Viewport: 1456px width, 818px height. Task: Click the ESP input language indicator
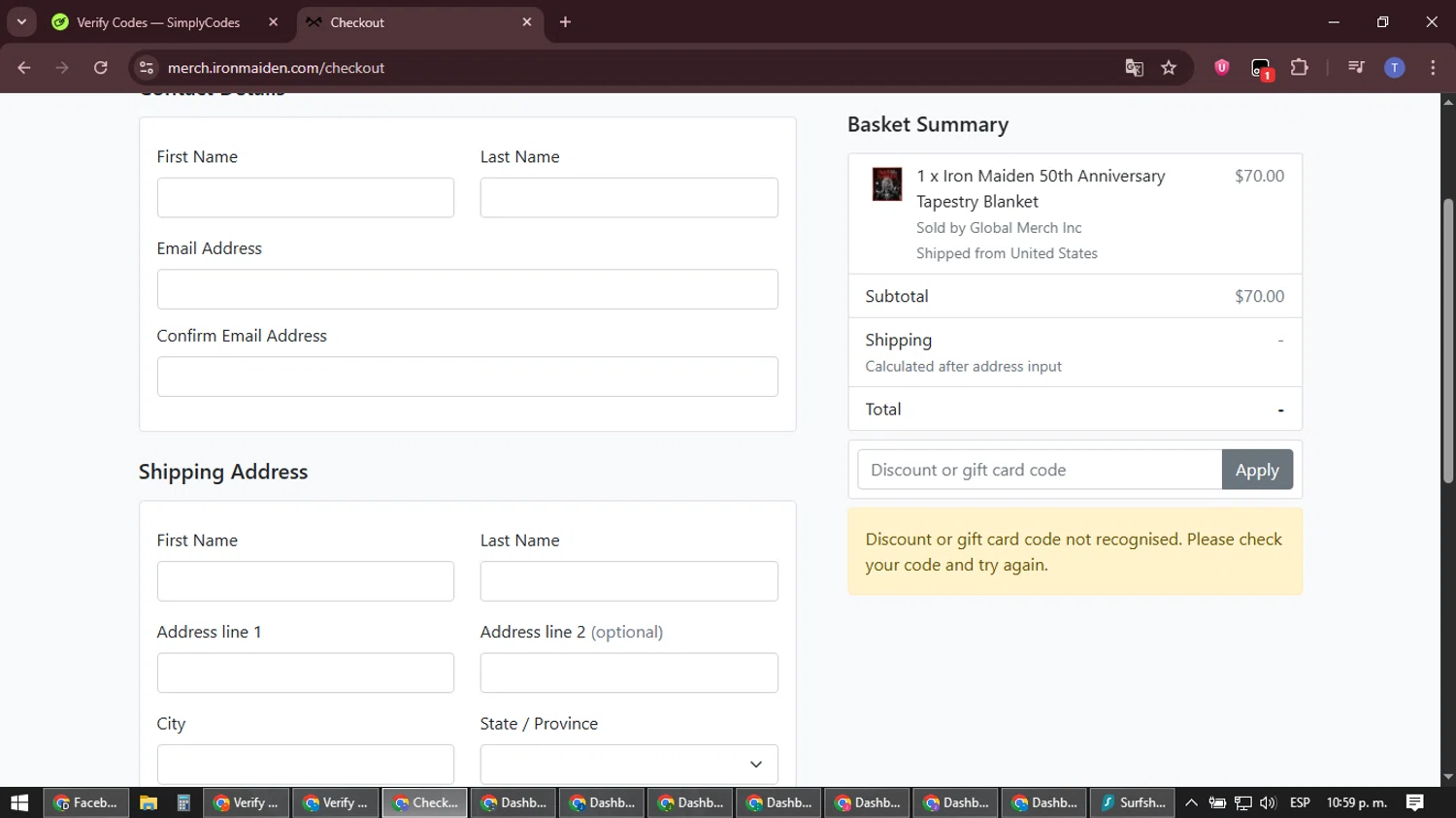(x=1300, y=802)
